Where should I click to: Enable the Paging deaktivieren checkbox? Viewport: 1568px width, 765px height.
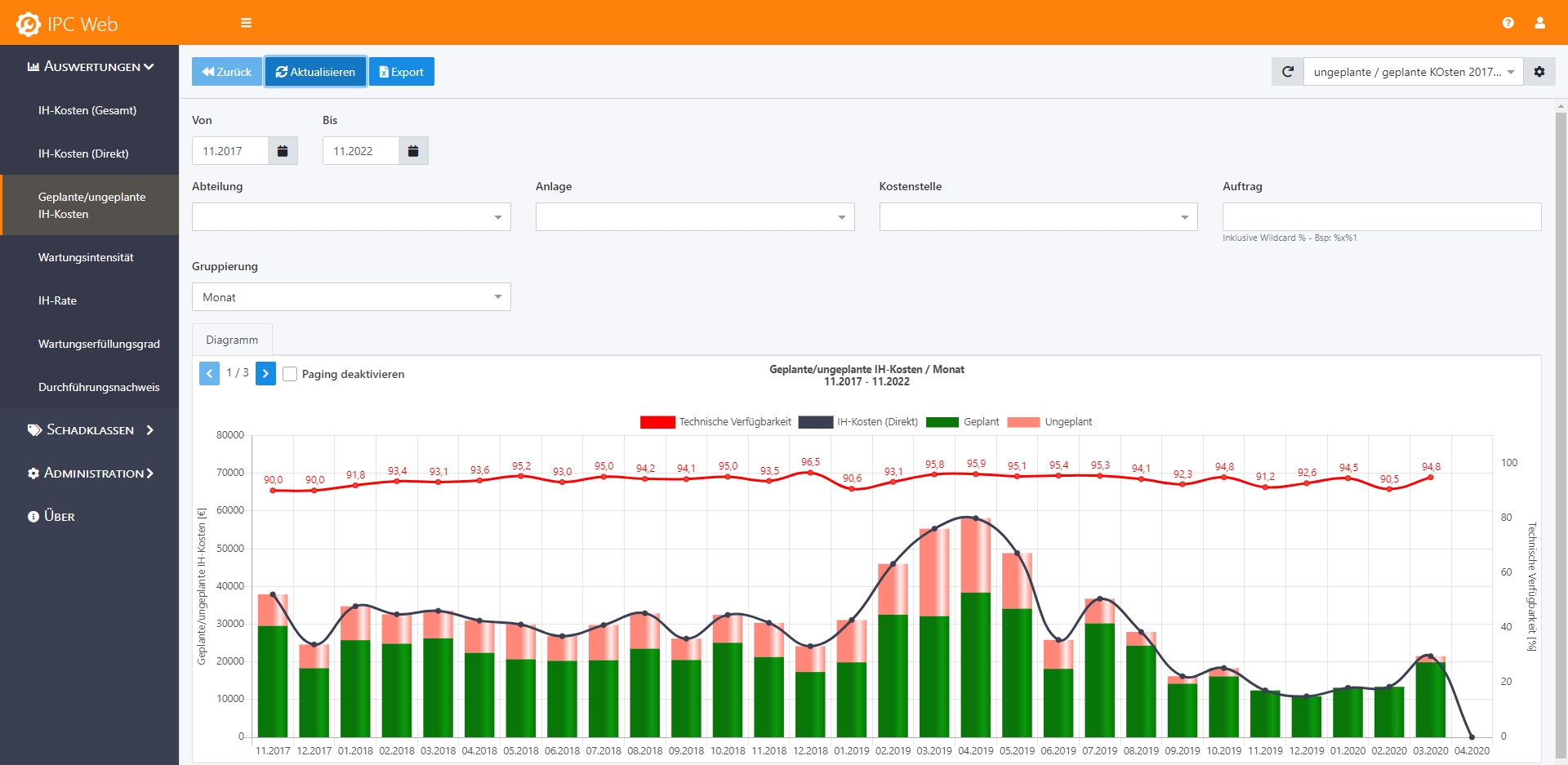coord(290,374)
